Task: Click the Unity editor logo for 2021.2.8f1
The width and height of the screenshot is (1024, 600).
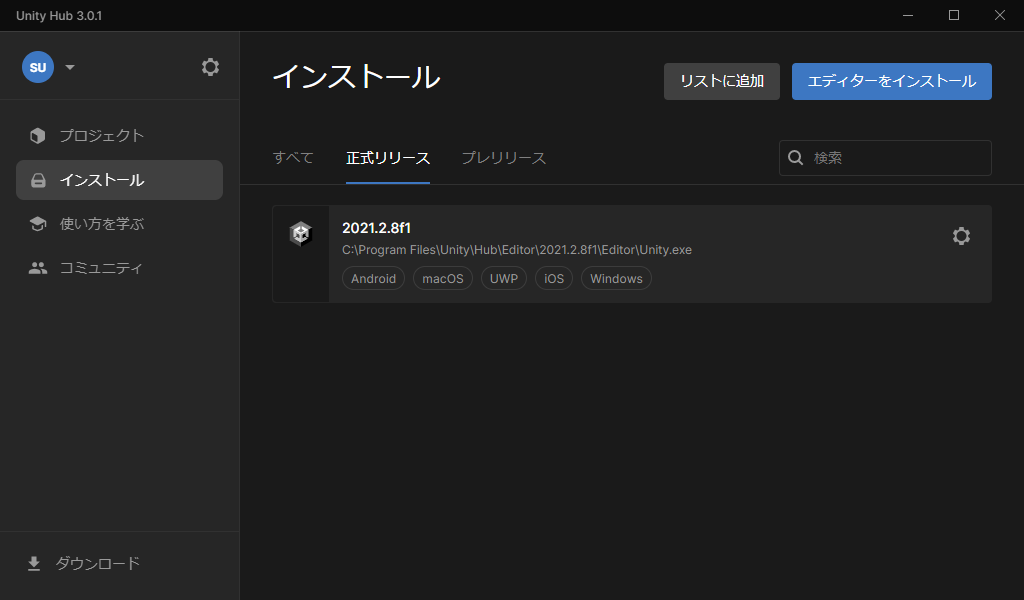Action: [x=301, y=235]
